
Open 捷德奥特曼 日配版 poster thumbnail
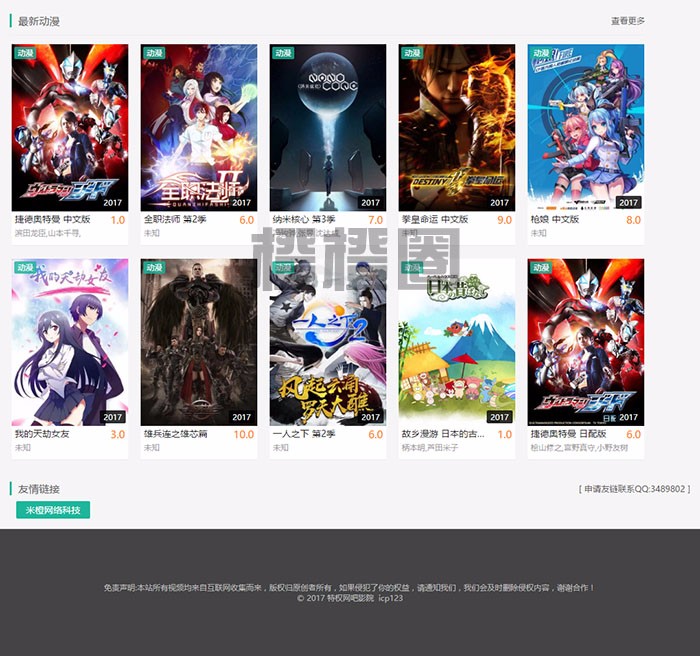pos(586,342)
